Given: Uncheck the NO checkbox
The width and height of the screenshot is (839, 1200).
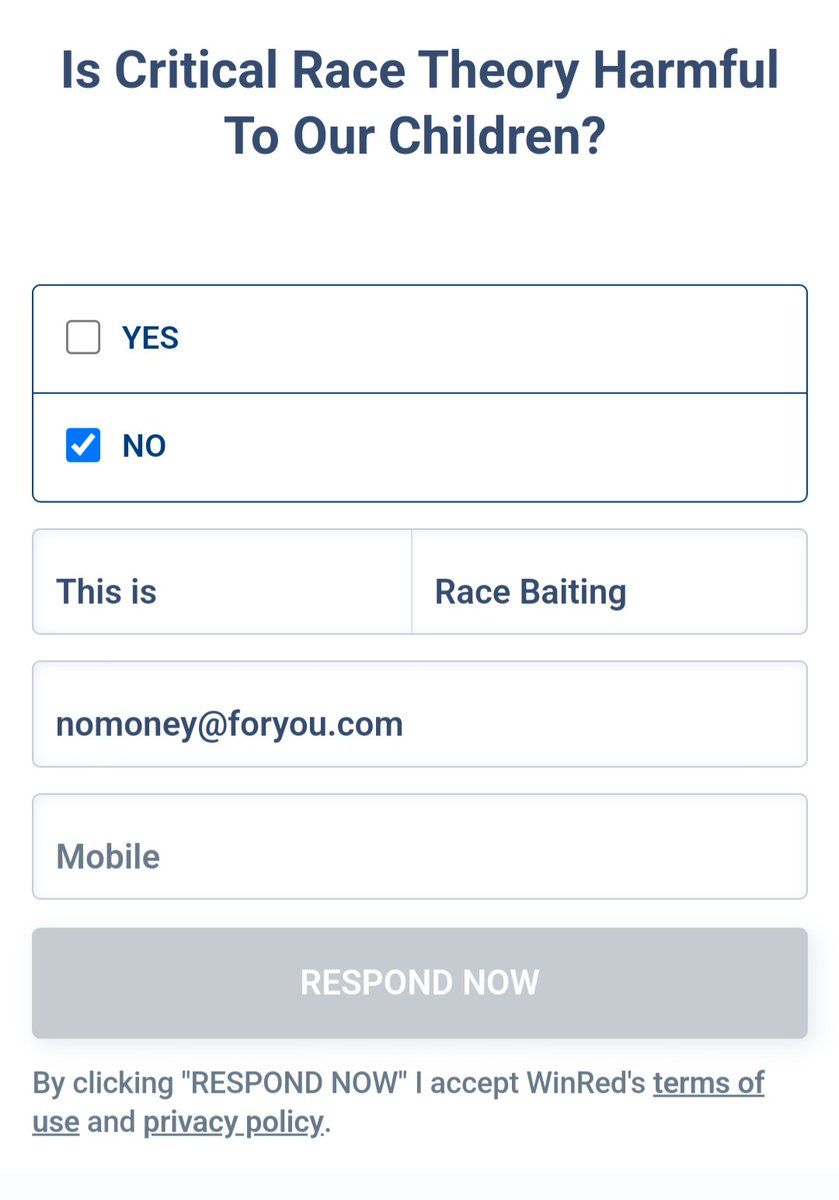Looking at the screenshot, I should pos(83,445).
